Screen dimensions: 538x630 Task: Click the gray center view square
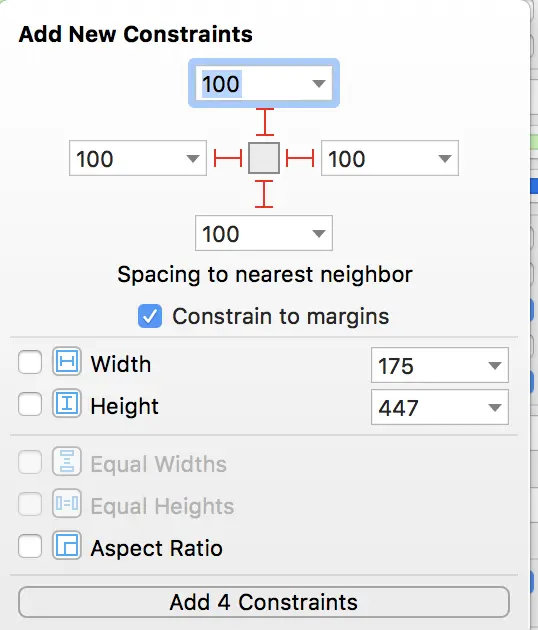tap(264, 158)
